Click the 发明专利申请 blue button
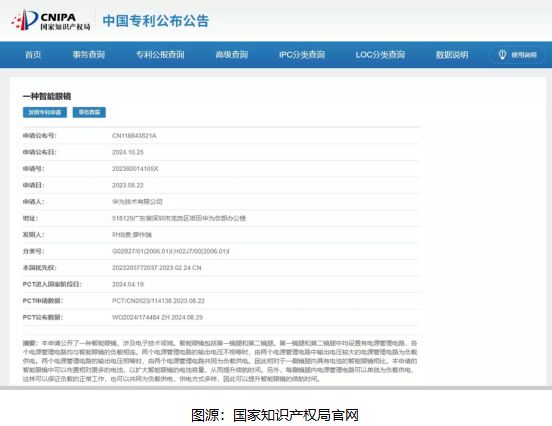This screenshot has height=426, width=552. click(45, 112)
